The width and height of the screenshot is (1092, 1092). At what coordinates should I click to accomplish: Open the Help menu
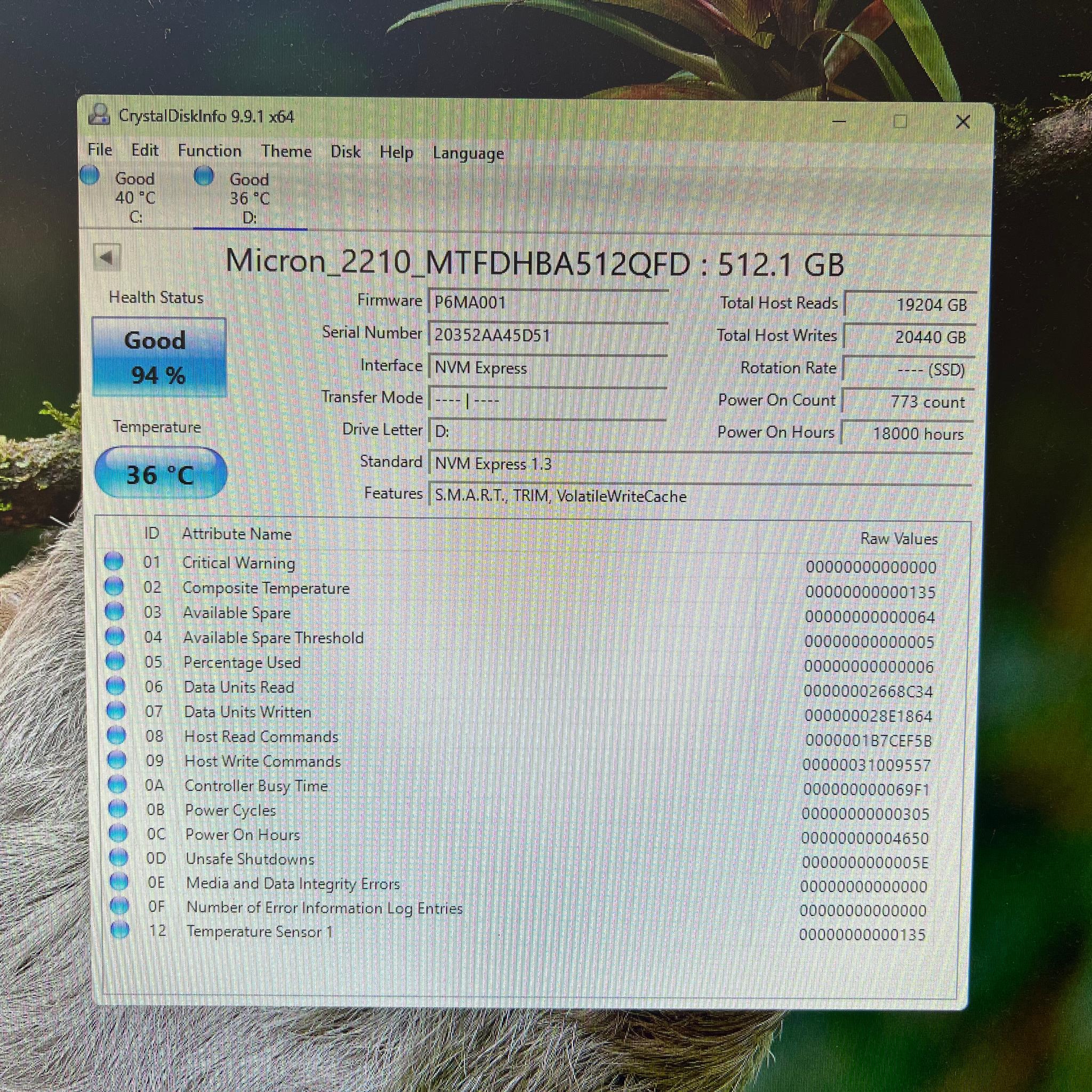tap(396, 152)
